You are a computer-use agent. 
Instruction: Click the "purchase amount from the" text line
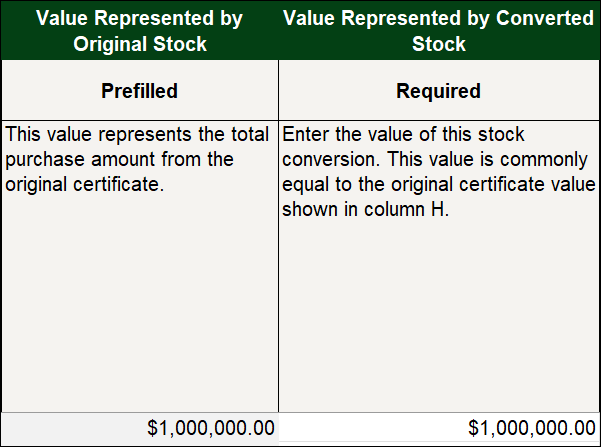[119, 159]
